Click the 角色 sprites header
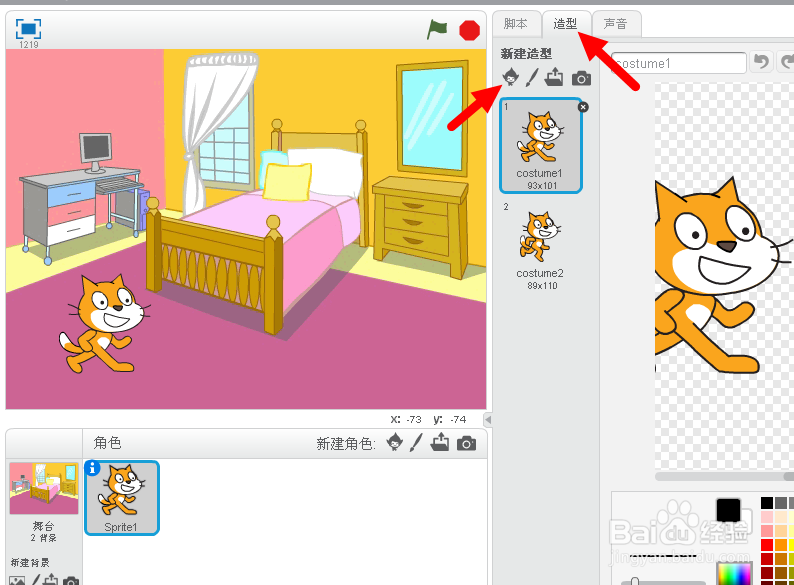 point(107,443)
